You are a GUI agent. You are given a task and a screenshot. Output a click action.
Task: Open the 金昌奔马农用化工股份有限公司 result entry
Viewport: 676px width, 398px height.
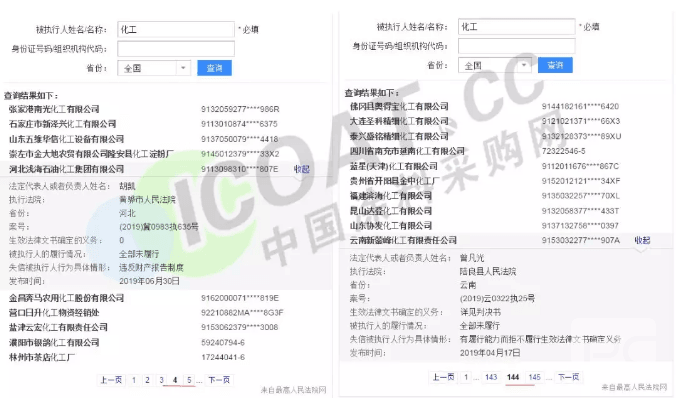[x=66, y=298]
